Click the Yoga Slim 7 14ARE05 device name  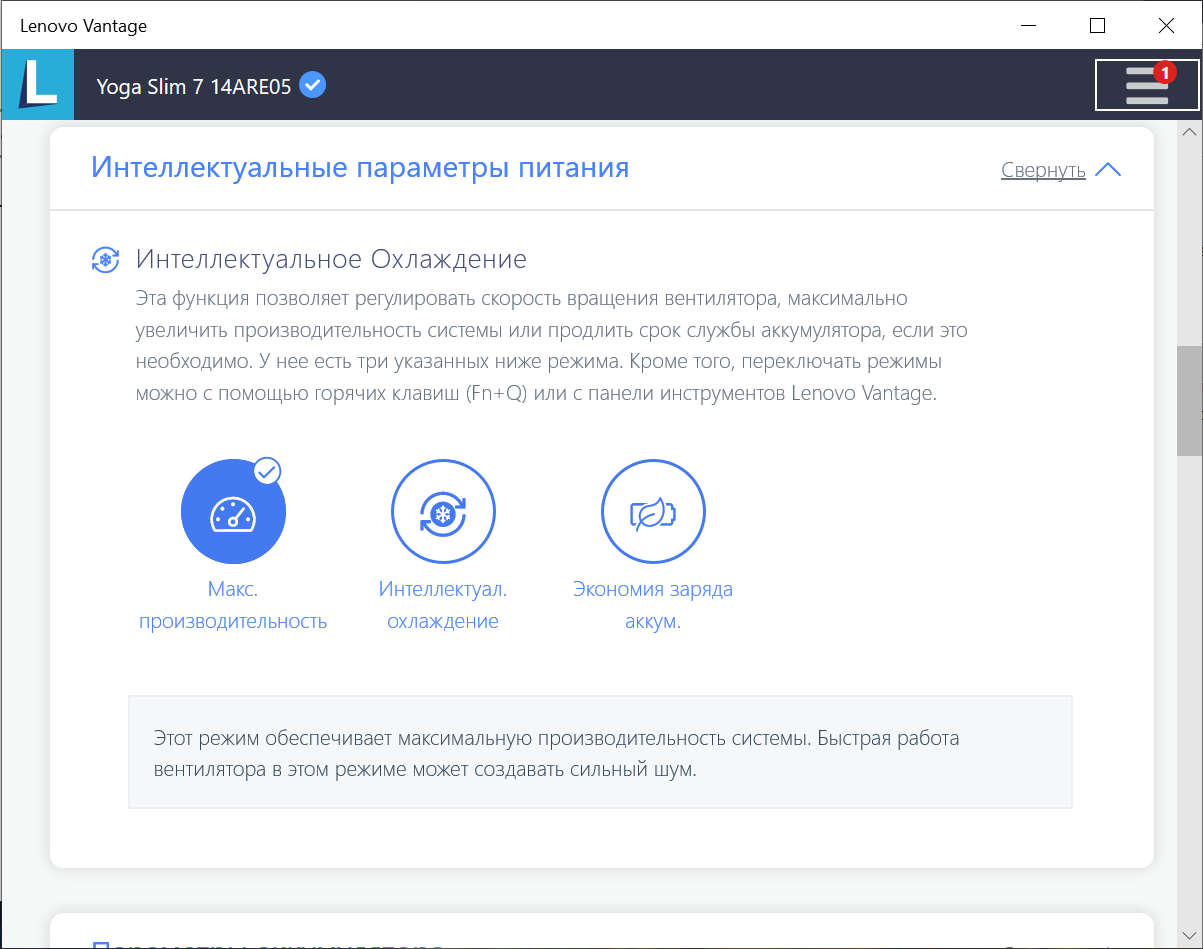pos(194,86)
